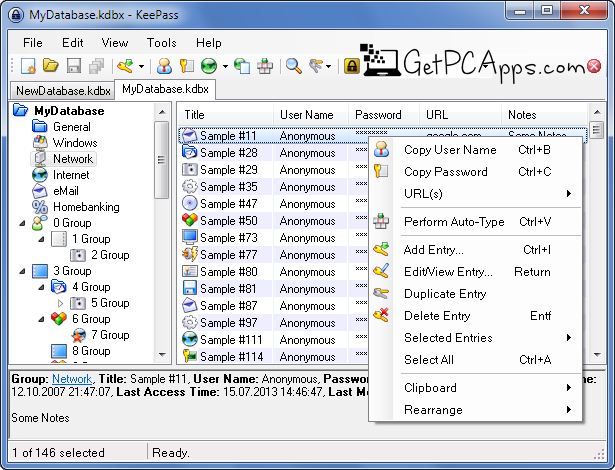
Task: Open the File menu
Action: 33,43
